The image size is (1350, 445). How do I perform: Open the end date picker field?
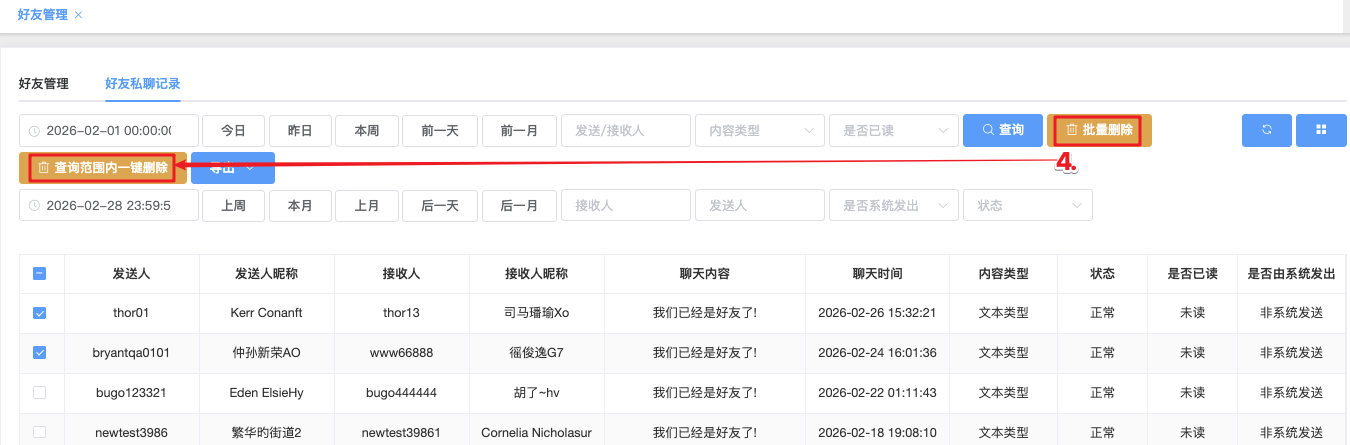(x=108, y=205)
